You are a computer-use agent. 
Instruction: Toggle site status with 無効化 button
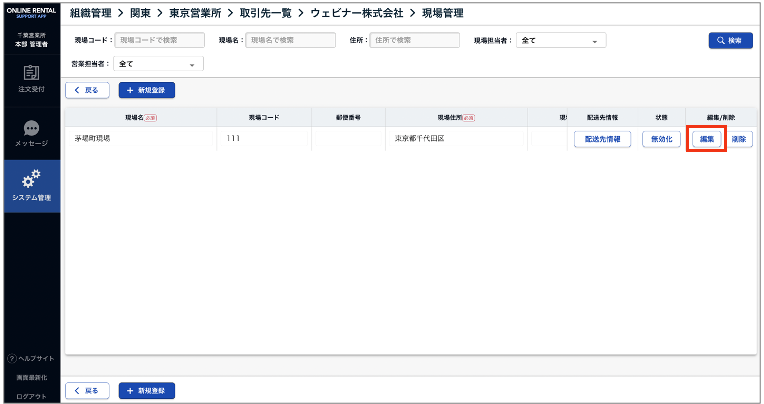pyautogui.click(x=662, y=139)
